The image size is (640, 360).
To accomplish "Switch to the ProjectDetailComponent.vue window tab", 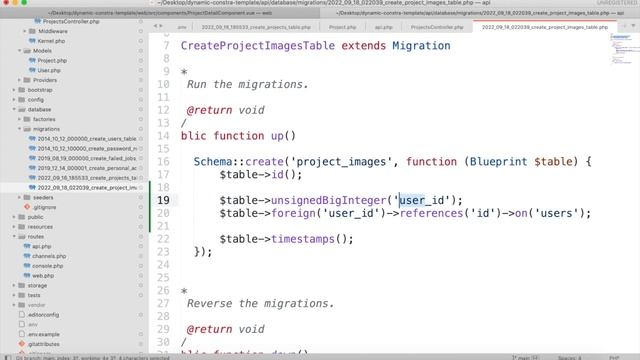I will [160, 13].
